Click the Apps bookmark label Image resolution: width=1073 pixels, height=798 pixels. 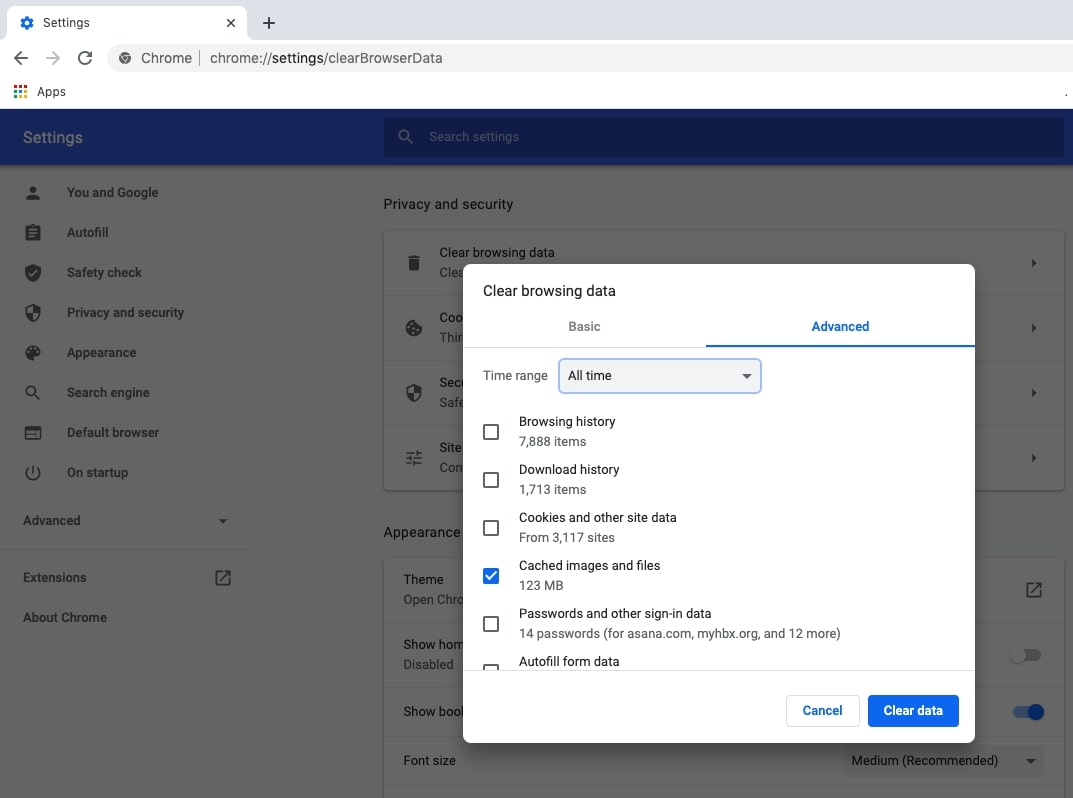click(51, 92)
